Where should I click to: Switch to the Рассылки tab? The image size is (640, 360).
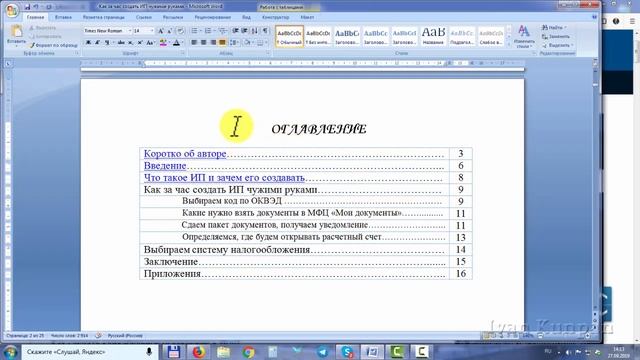click(173, 17)
